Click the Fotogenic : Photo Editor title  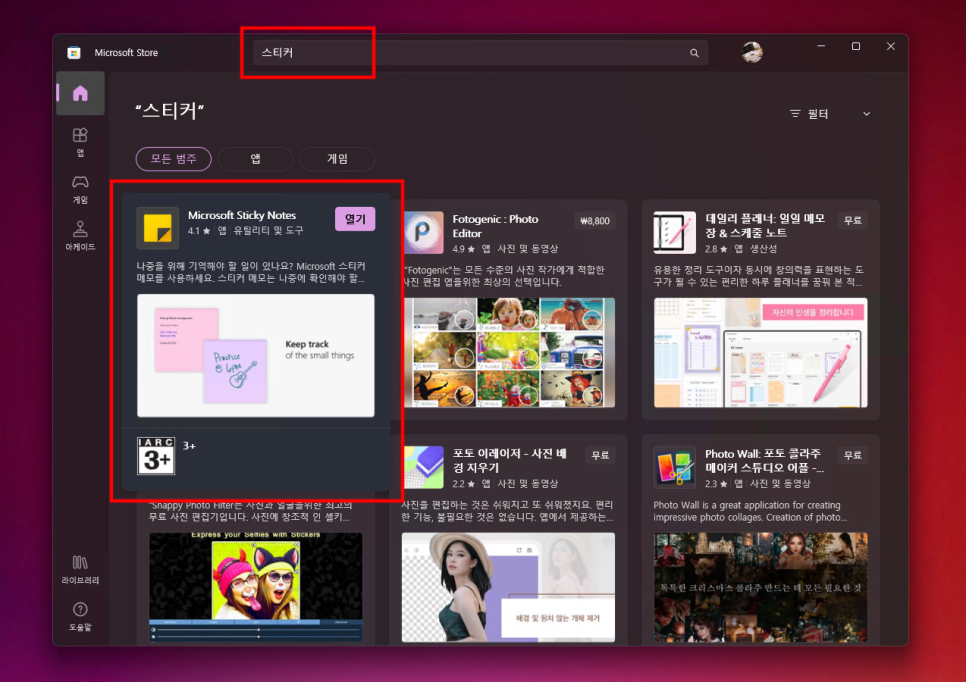click(x=495, y=226)
